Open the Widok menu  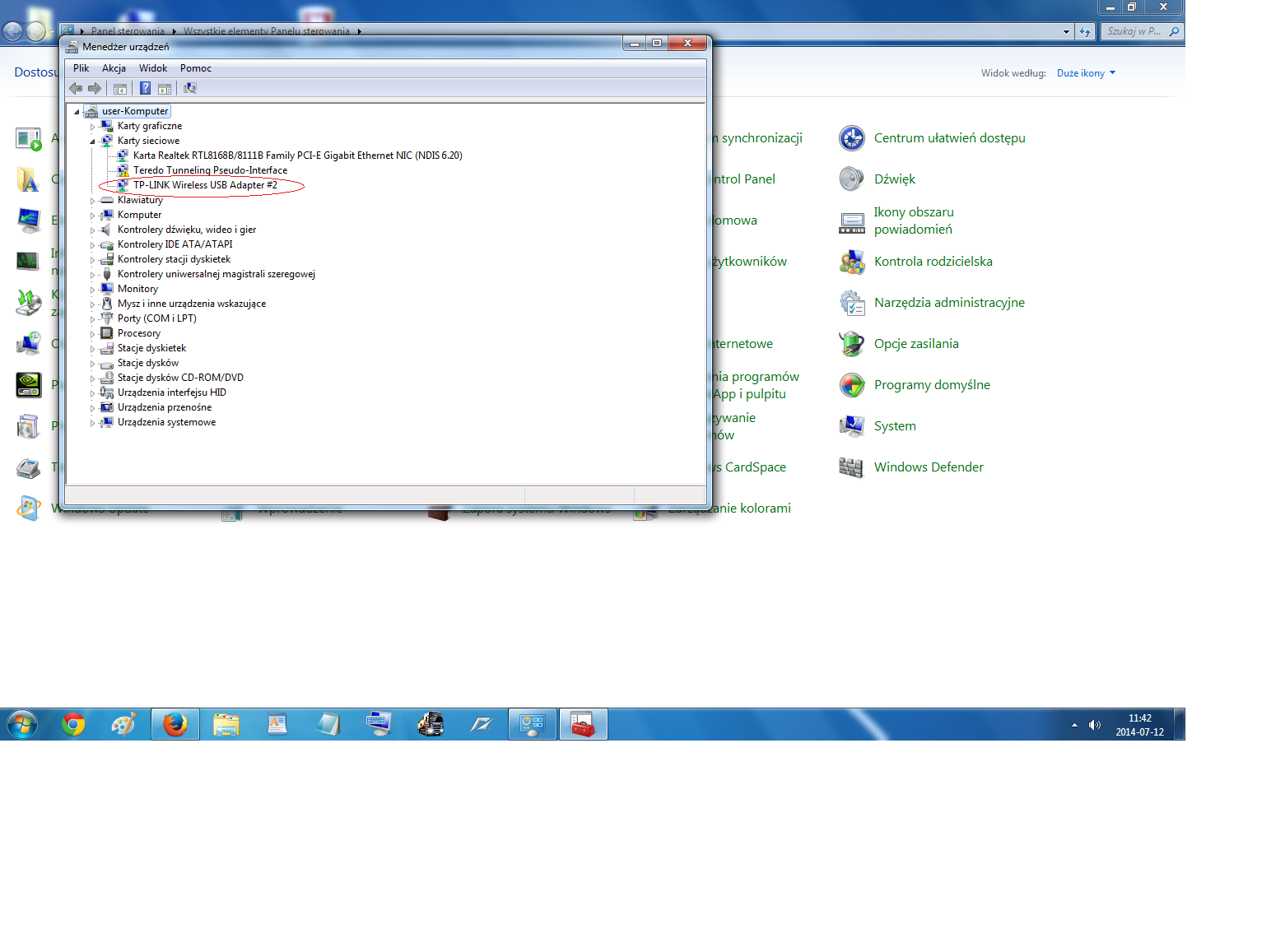153,68
